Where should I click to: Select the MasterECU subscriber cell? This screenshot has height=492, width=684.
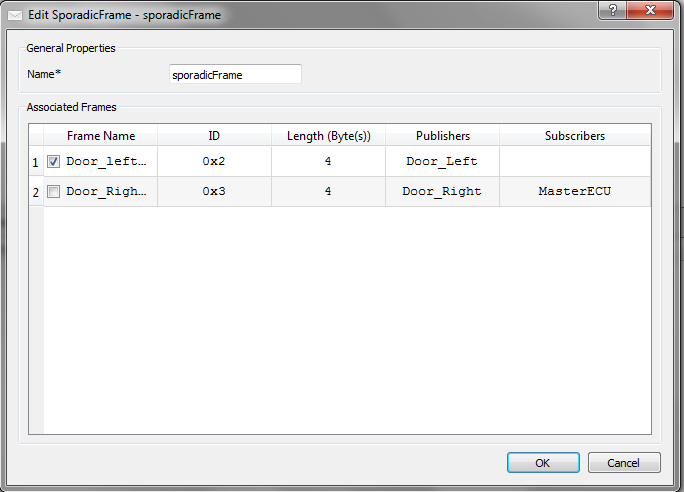575,191
